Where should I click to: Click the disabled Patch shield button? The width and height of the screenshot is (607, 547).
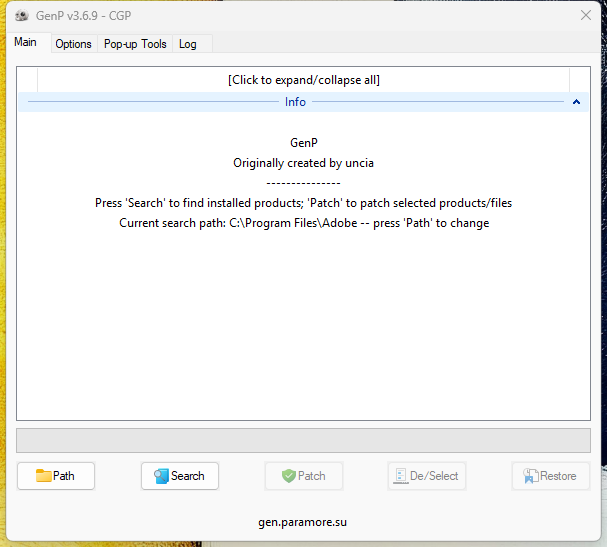(x=304, y=476)
